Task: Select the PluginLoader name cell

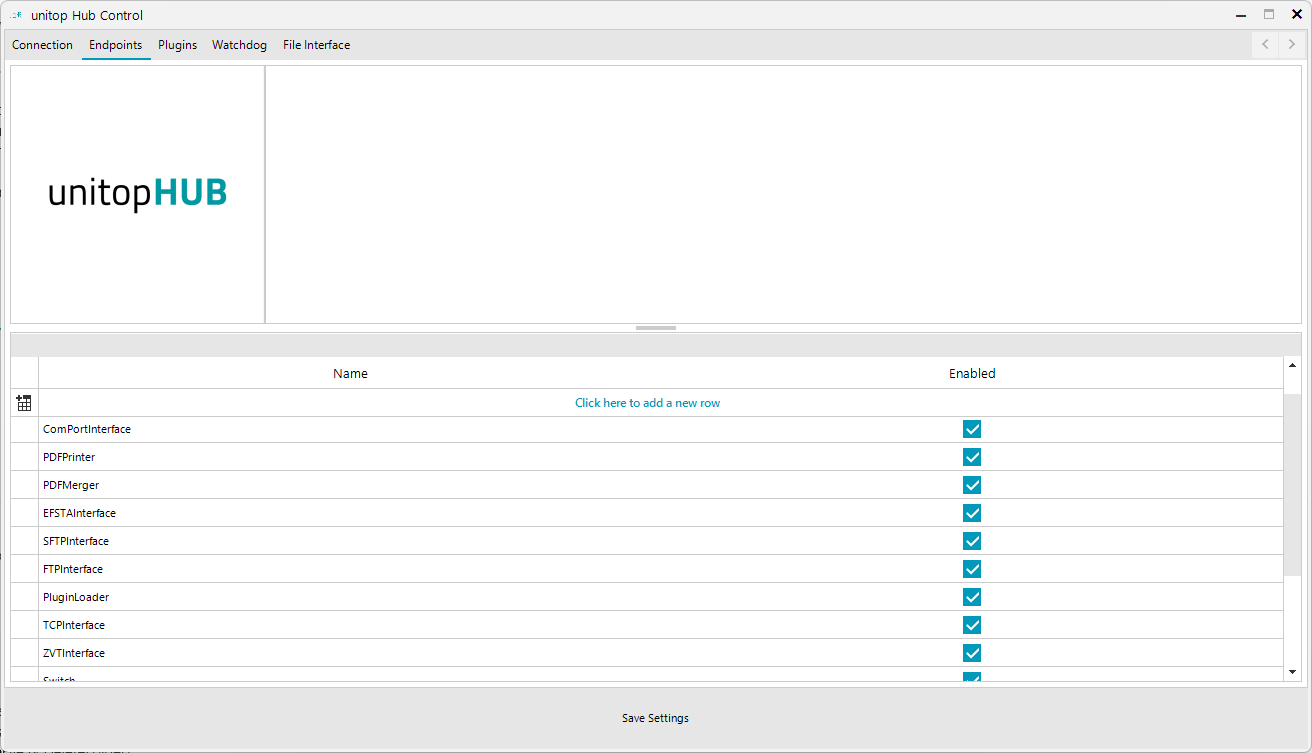Action: [x=76, y=597]
